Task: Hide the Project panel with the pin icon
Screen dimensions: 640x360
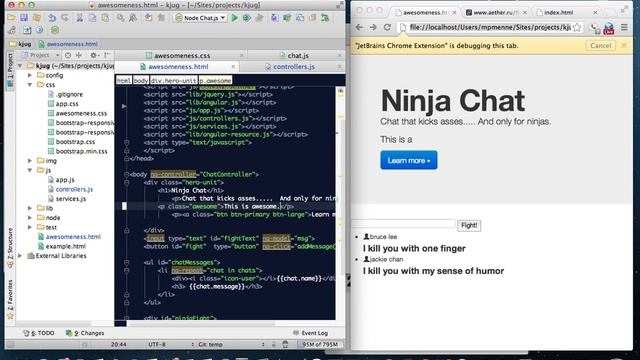Action: [x=107, y=55]
